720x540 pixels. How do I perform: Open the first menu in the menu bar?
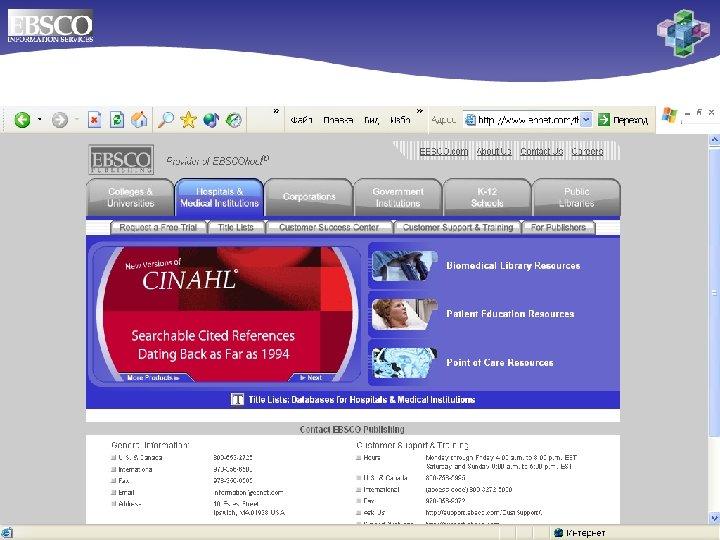coord(301,120)
